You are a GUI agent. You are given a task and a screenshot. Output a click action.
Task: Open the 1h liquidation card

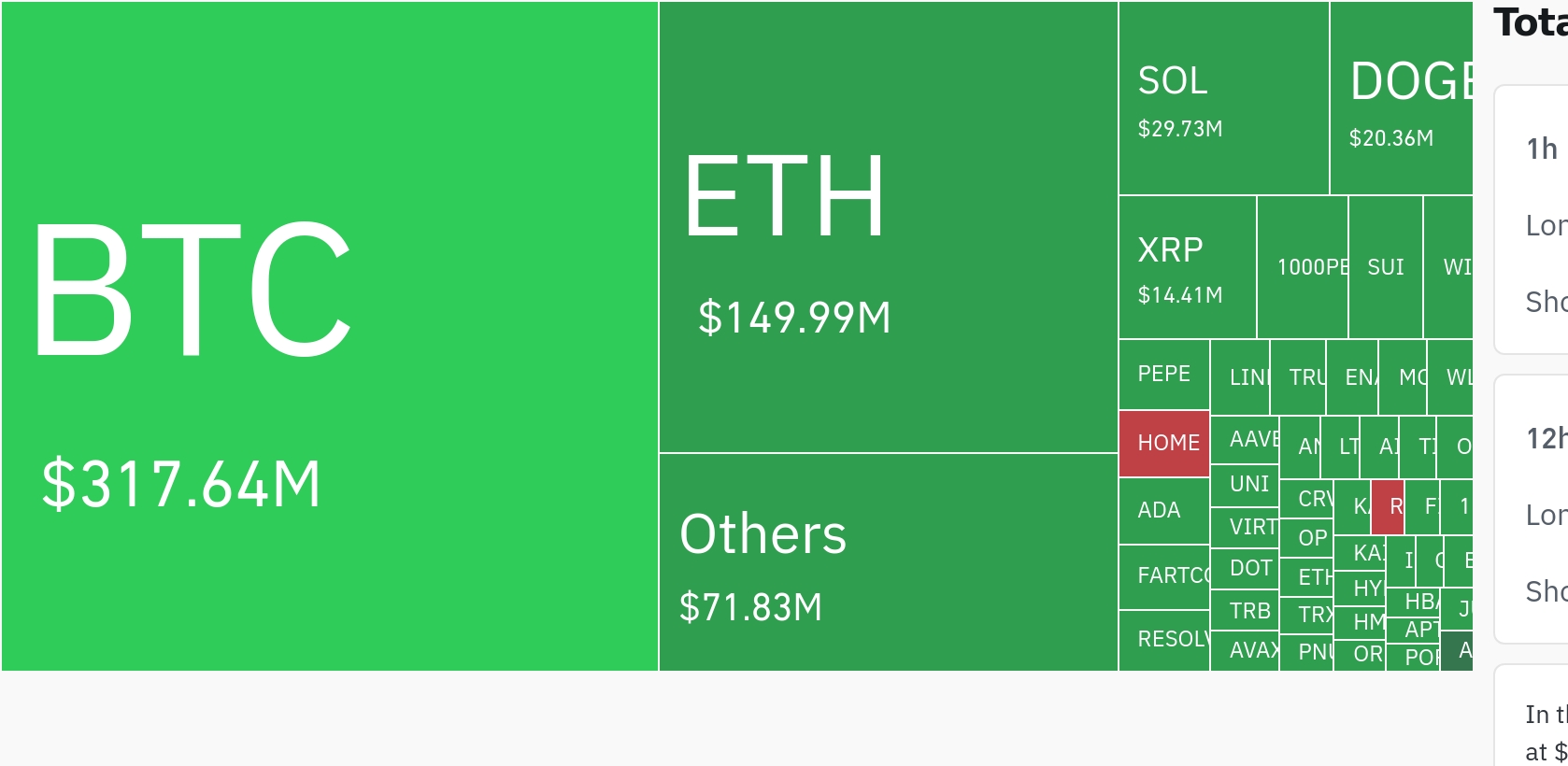[x=1532, y=220]
